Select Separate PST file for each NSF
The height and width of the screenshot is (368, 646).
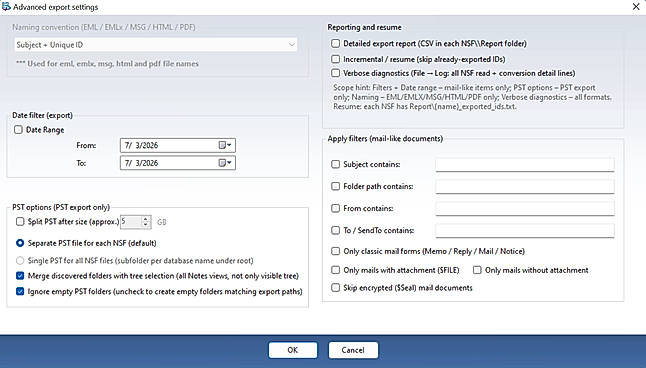(x=20, y=243)
